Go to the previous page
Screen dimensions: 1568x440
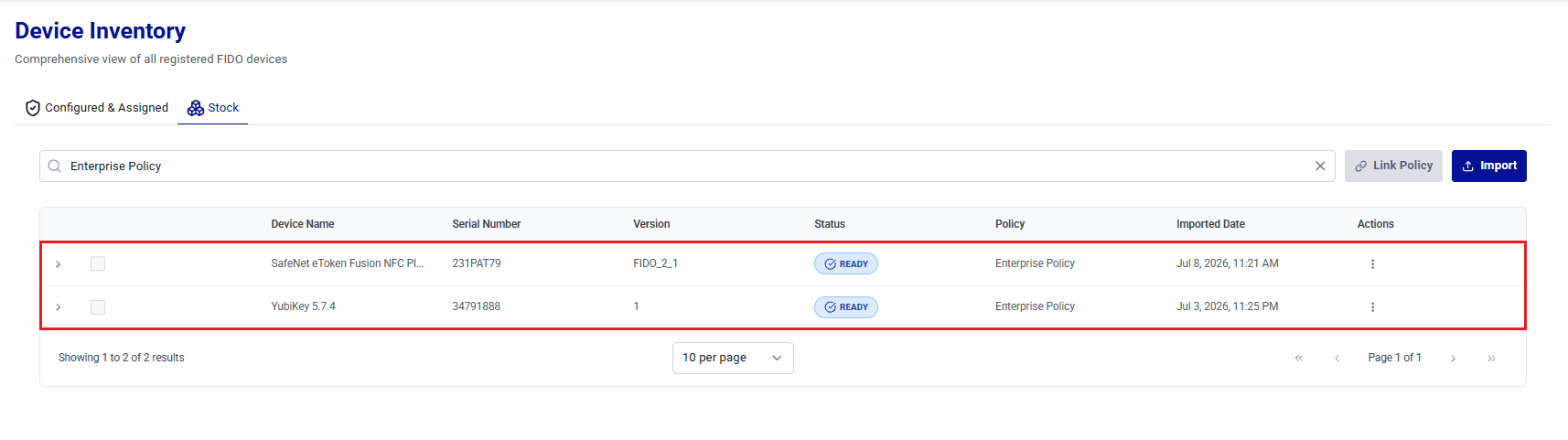pos(1337,359)
